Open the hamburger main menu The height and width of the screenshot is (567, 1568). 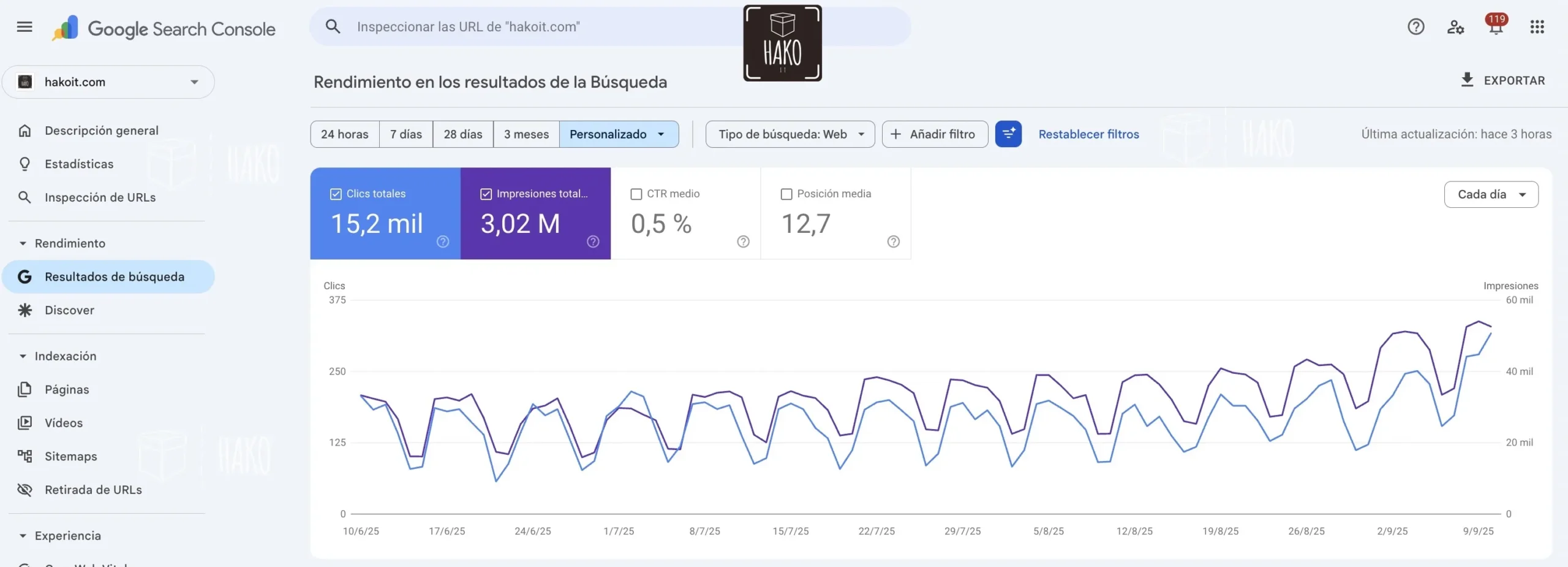point(24,27)
